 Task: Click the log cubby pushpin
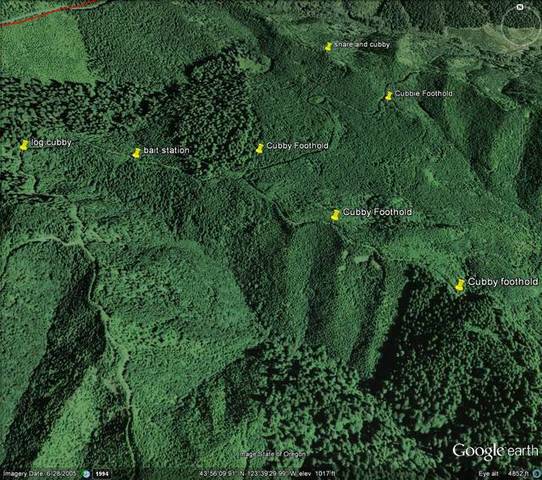24,145
